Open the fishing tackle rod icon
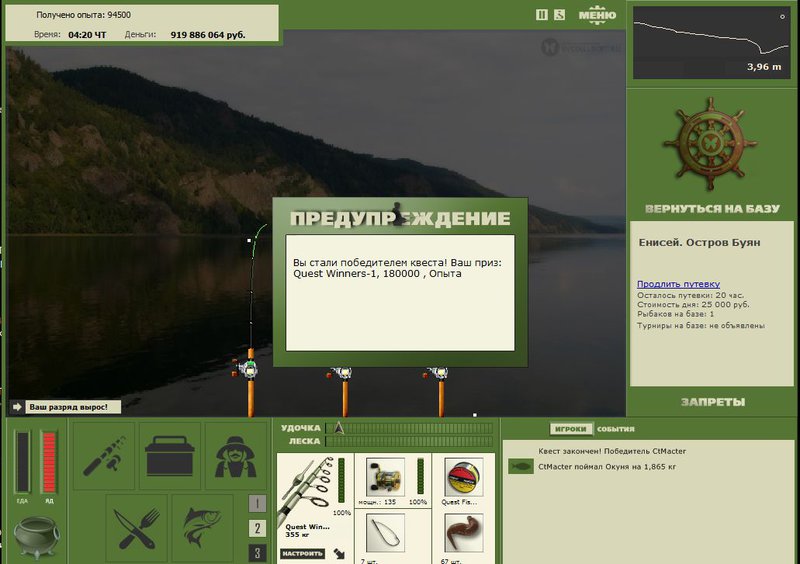Viewport: 800px width, 564px height. [104, 456]
